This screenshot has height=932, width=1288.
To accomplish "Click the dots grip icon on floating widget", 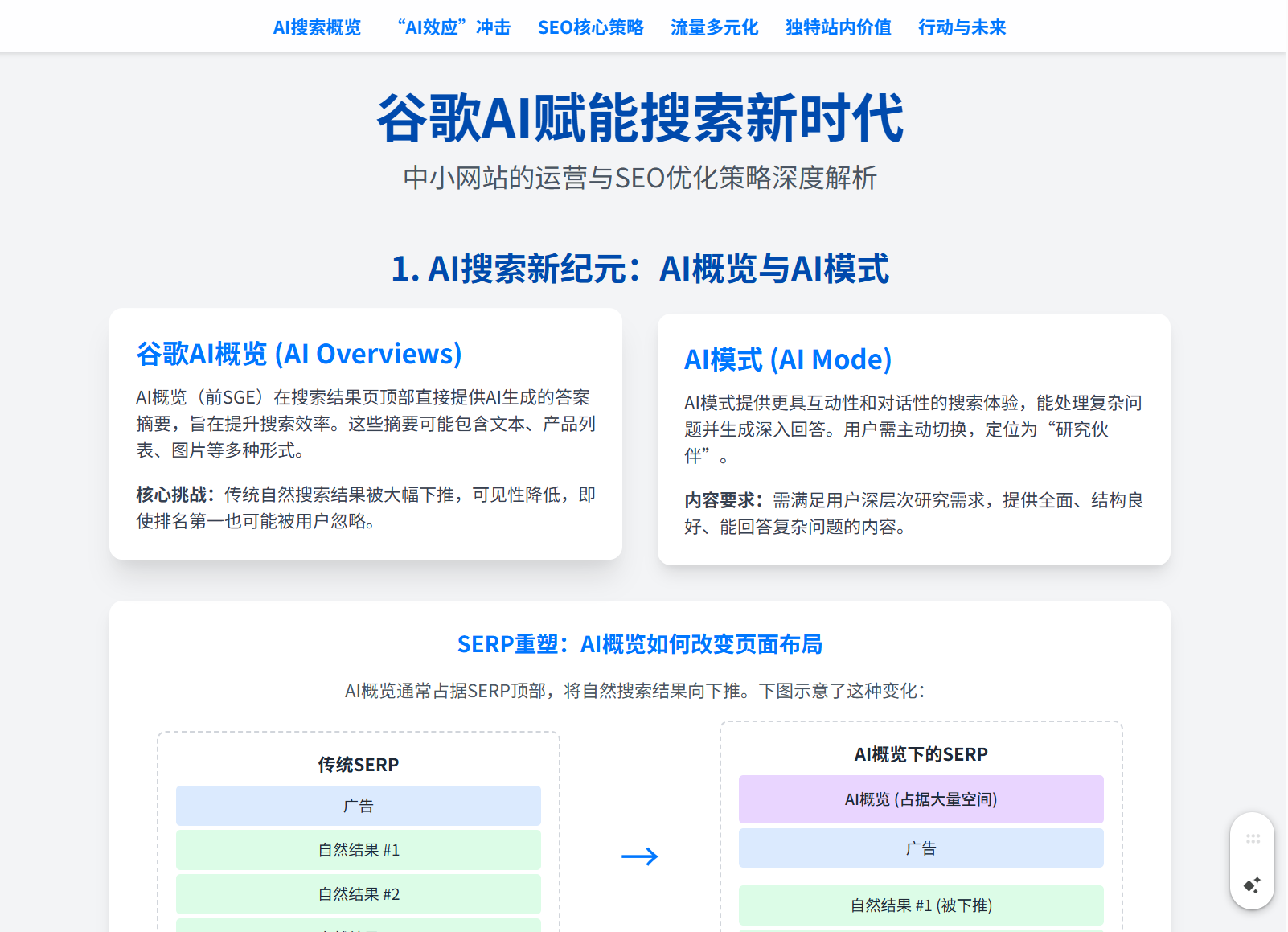I will [x=1253, y=839].
